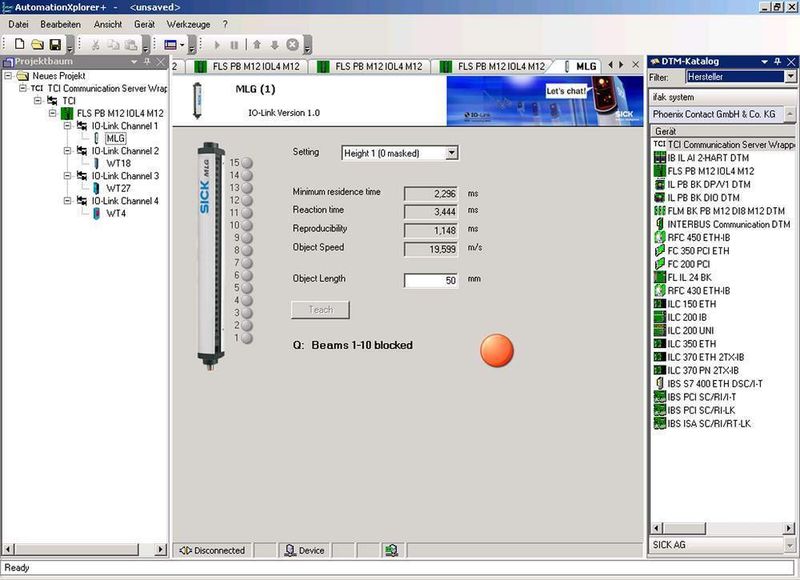Click the upload arrow toolbar icon
800x580 pixels.
coord(257,44)
